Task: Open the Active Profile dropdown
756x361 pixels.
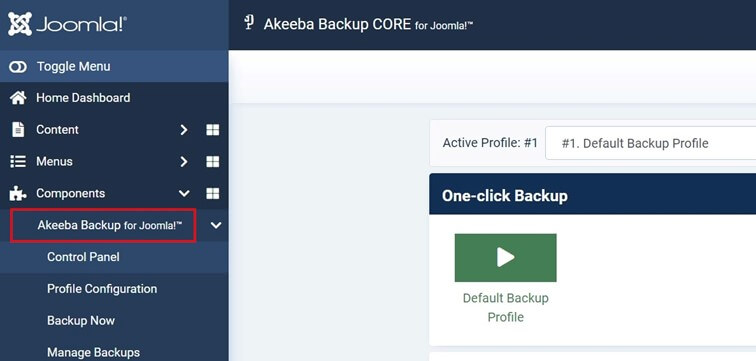Action: pos(650,143)
